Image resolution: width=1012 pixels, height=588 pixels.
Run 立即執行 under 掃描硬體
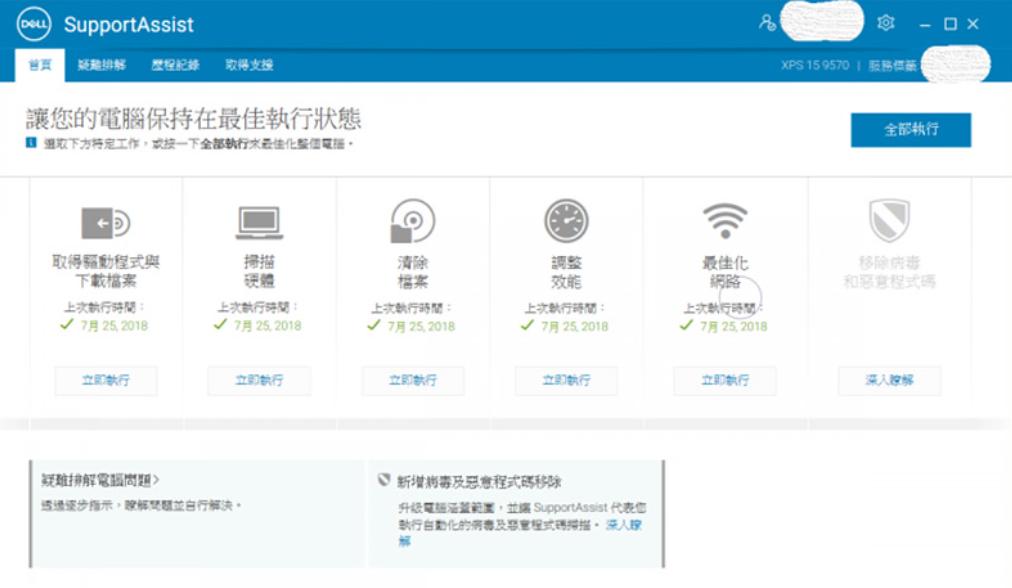[259, 380]
